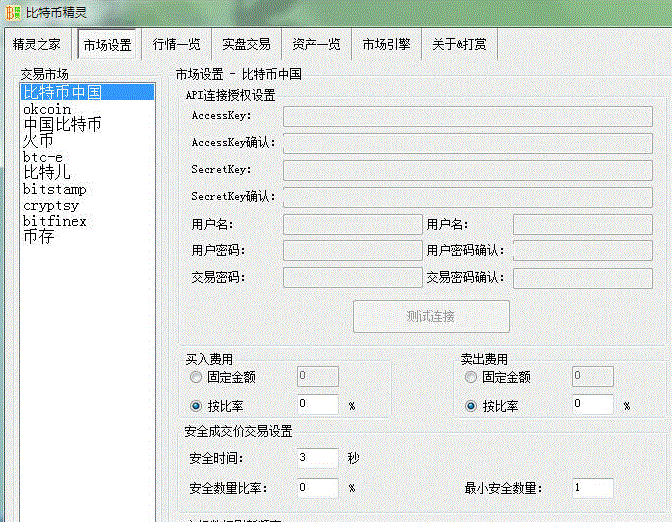Screen dimensions: 672x522
Task: Click the 比特币精灵 app icon in title bar
Action: click(12, 13)
